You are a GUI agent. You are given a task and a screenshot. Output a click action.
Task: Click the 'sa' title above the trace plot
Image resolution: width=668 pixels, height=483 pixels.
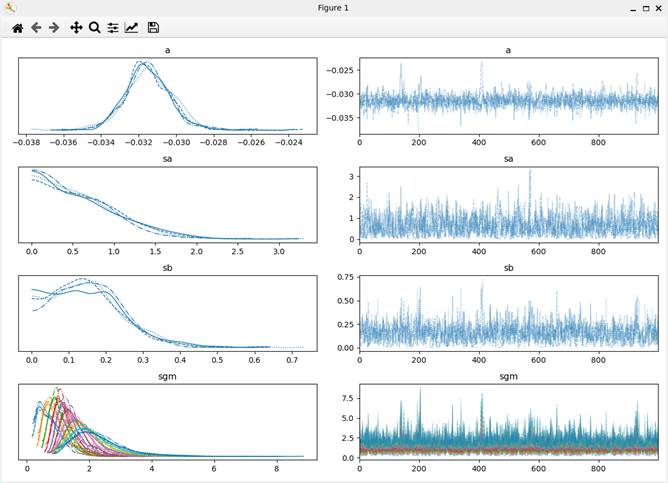(509, 157)
